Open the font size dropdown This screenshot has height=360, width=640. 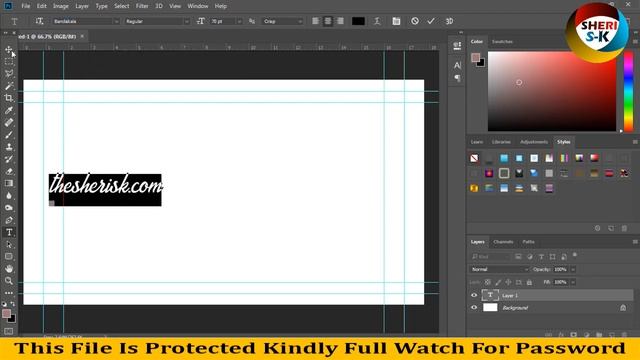click(x=239, y=21)
